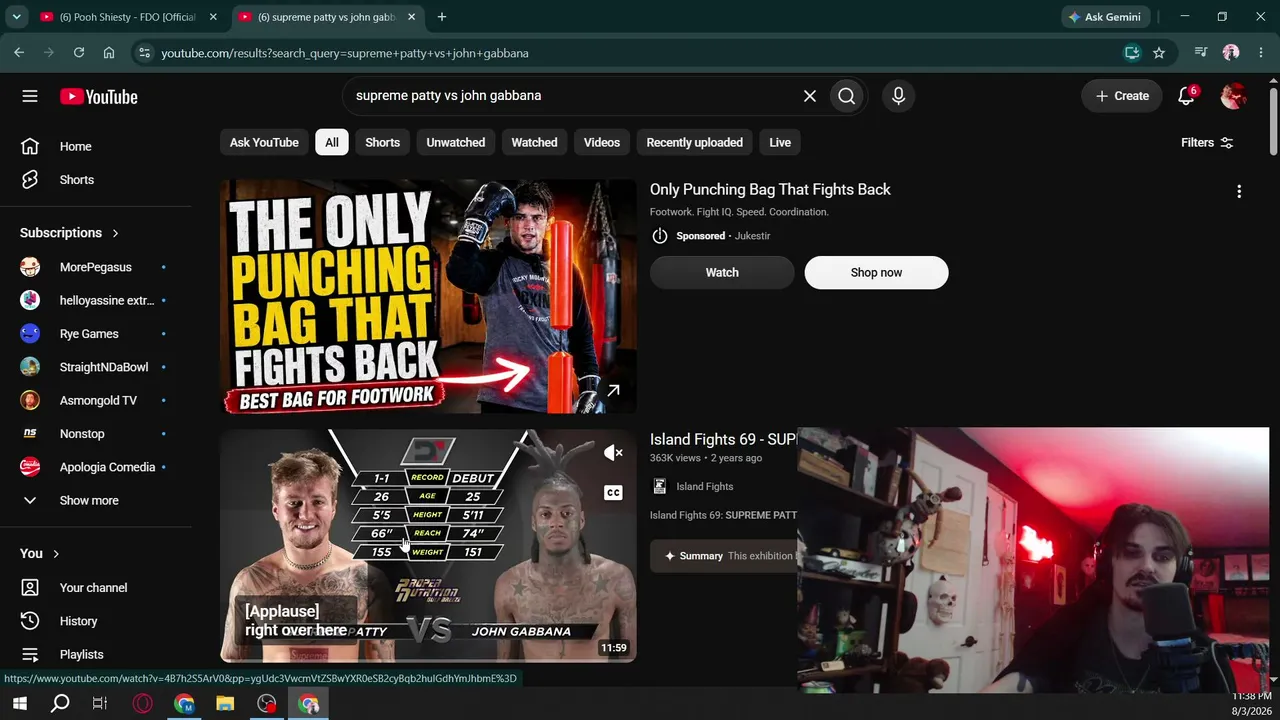
Task: Open YouTube notifications bell
Action: [x=1186, y=96]
